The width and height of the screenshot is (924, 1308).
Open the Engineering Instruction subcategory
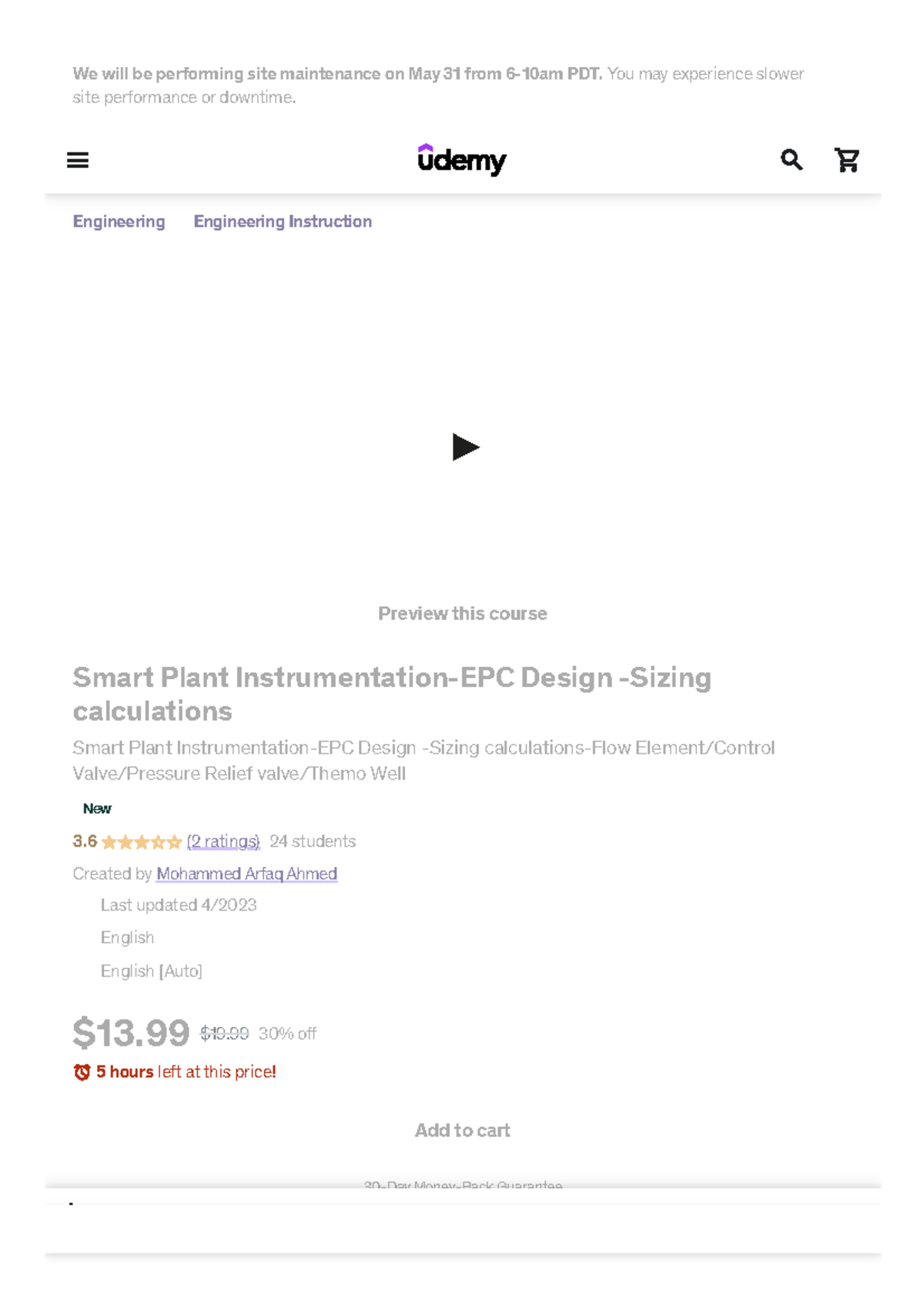[x=282, y=221]
